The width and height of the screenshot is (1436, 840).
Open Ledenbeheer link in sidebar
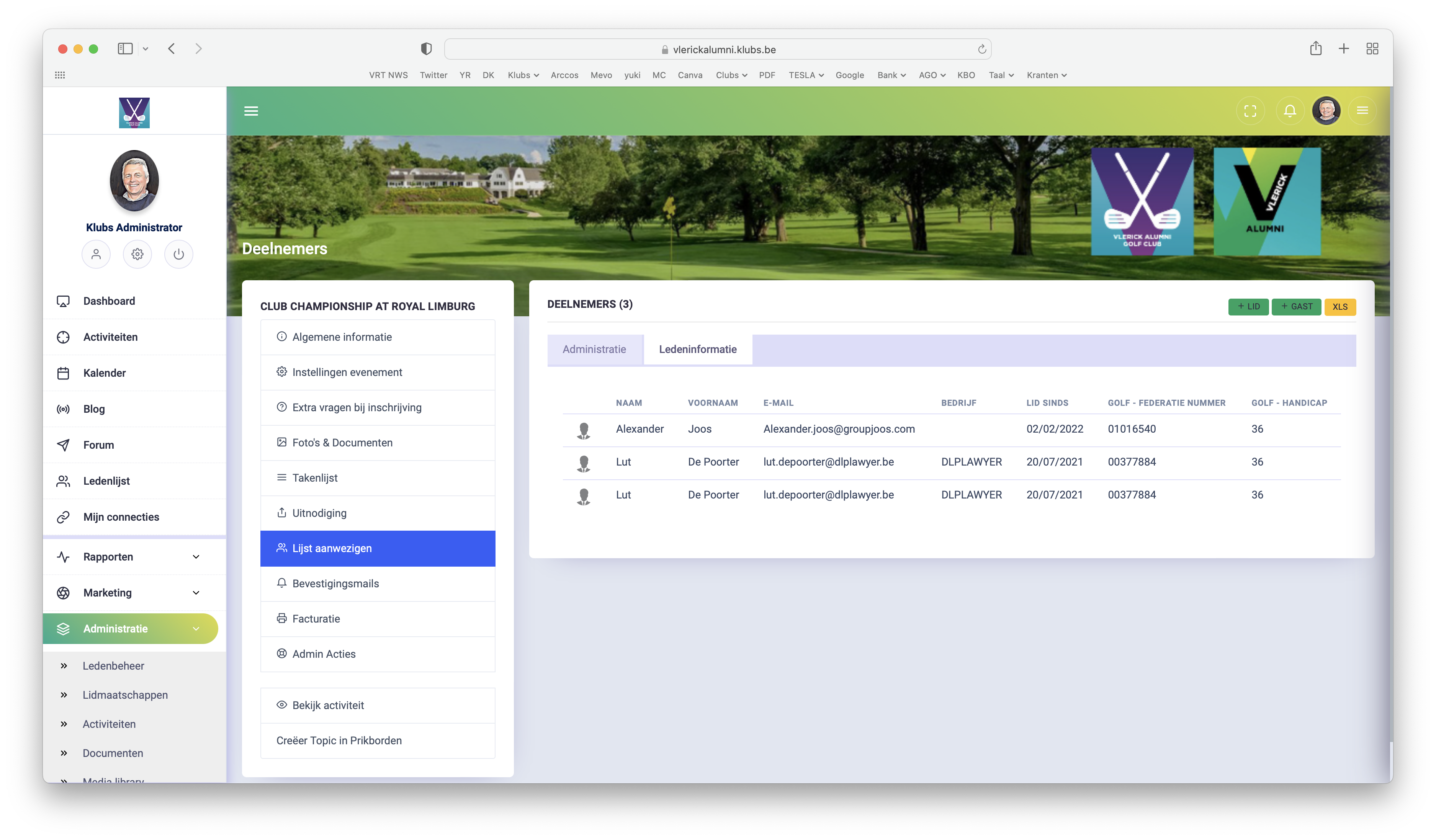point(113,666)
